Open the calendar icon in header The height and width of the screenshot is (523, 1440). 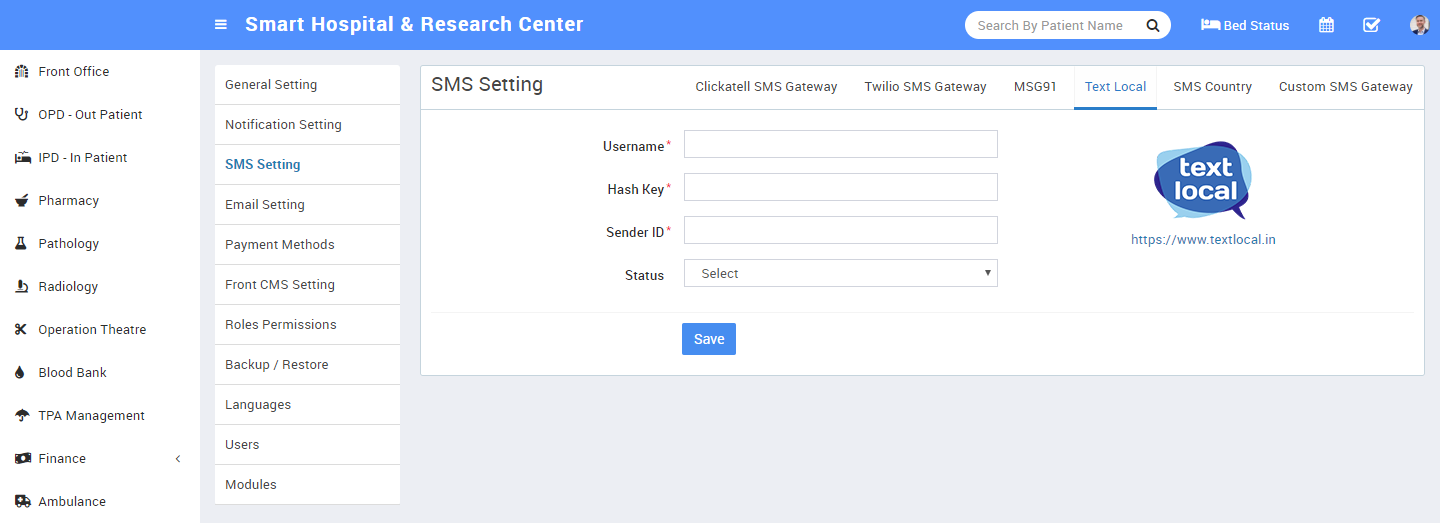tap(1326, 25)
